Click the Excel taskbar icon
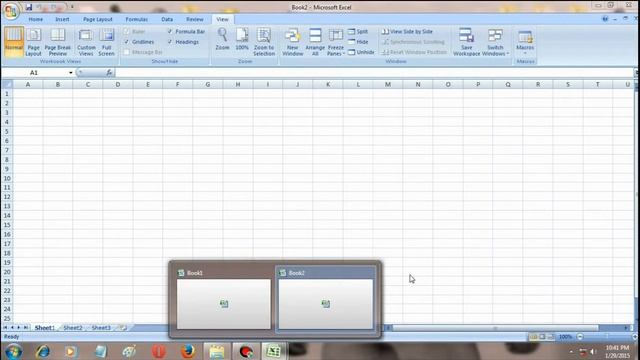This screenshot has width=640, height=360. point(273,351)
